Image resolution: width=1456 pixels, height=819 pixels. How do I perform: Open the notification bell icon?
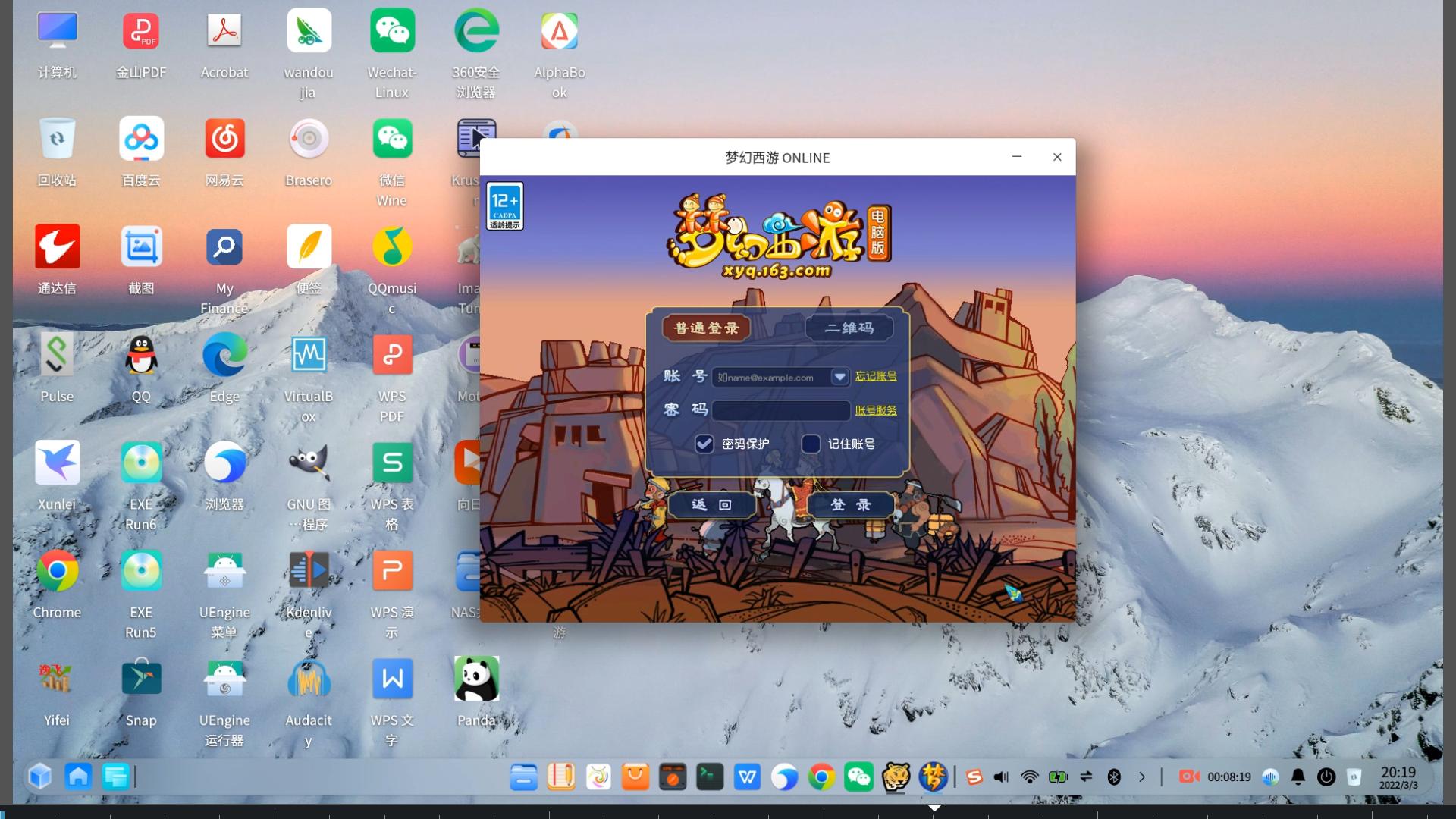click(x=1298, y=777)
